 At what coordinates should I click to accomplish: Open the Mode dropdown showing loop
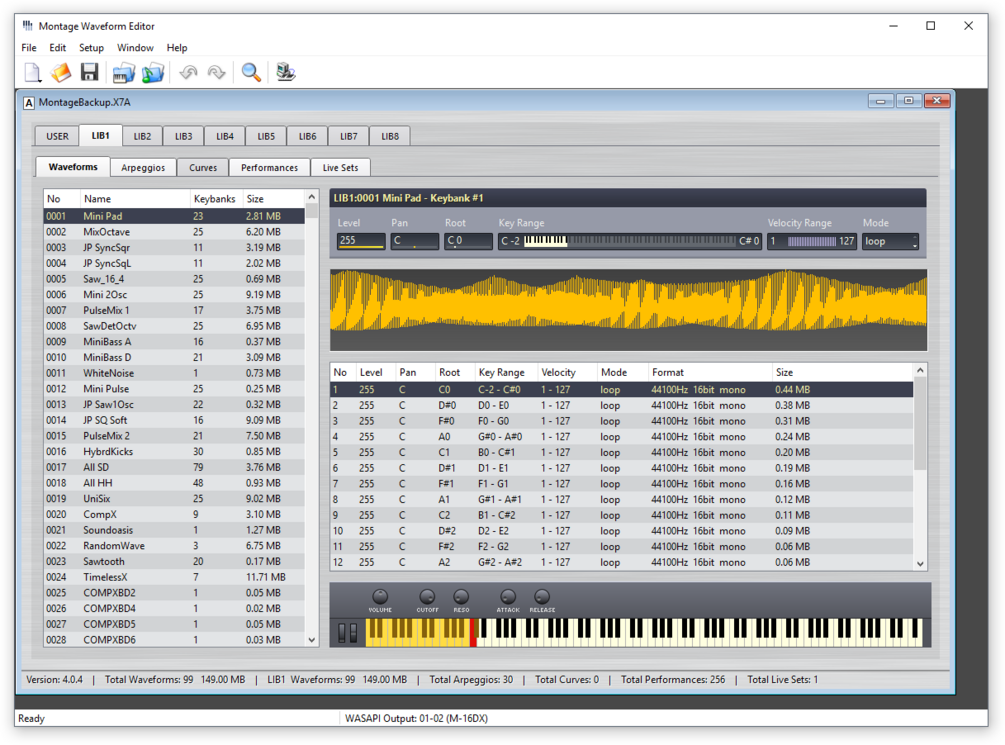(x=890, y=241)
